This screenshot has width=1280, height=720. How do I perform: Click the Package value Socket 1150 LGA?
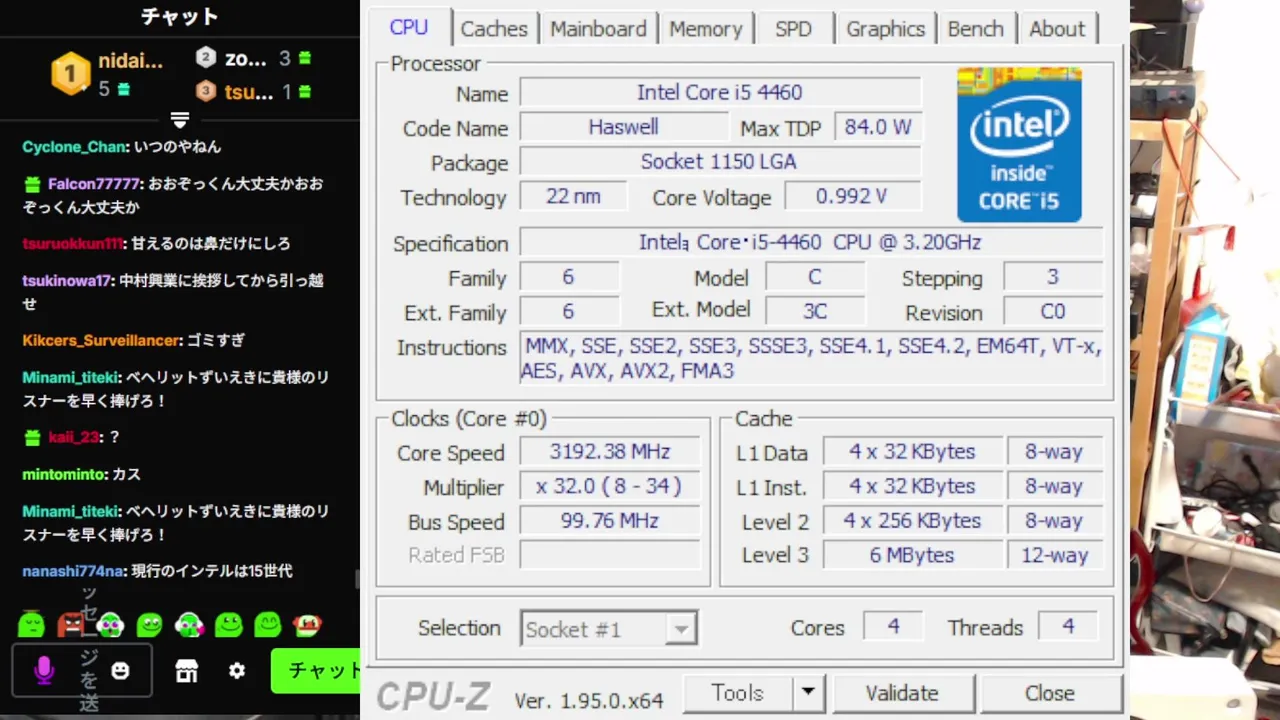720,161
